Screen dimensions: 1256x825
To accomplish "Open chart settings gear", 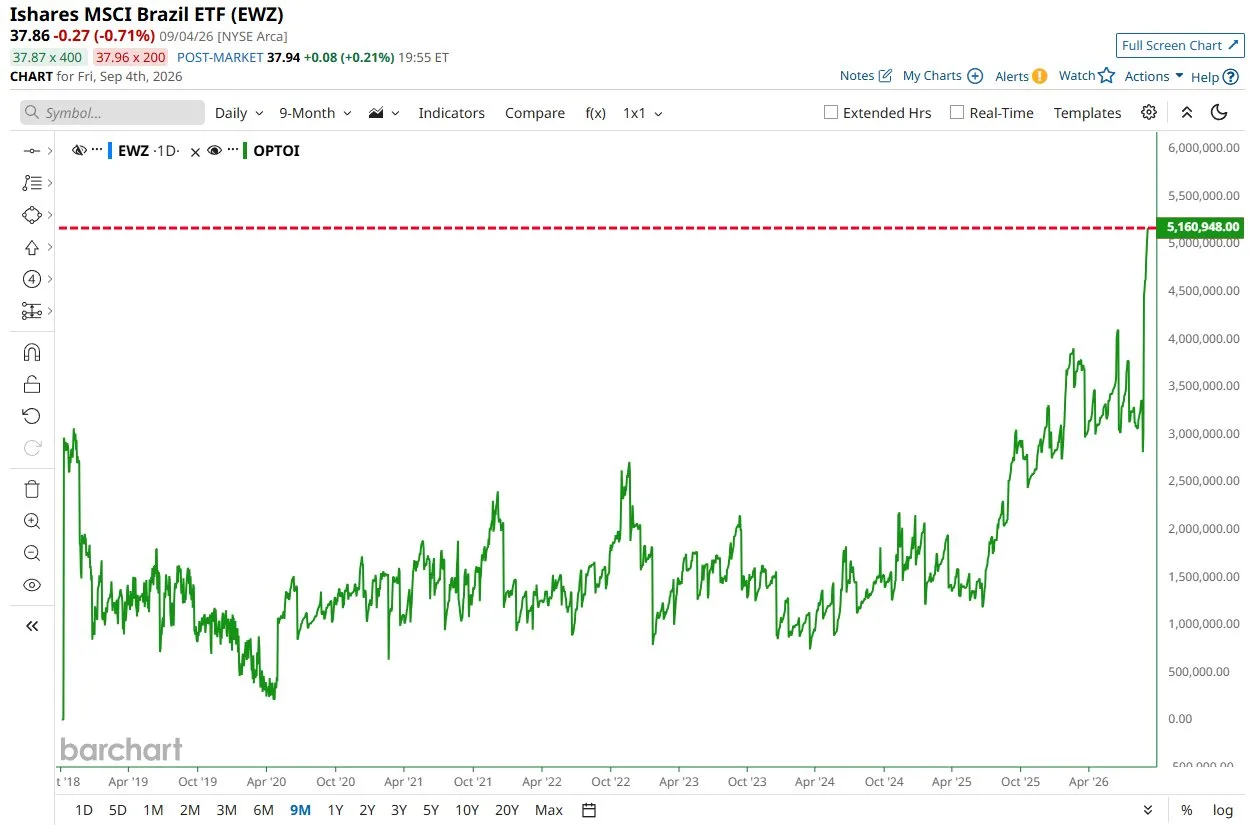I will tap(1149, 112).
